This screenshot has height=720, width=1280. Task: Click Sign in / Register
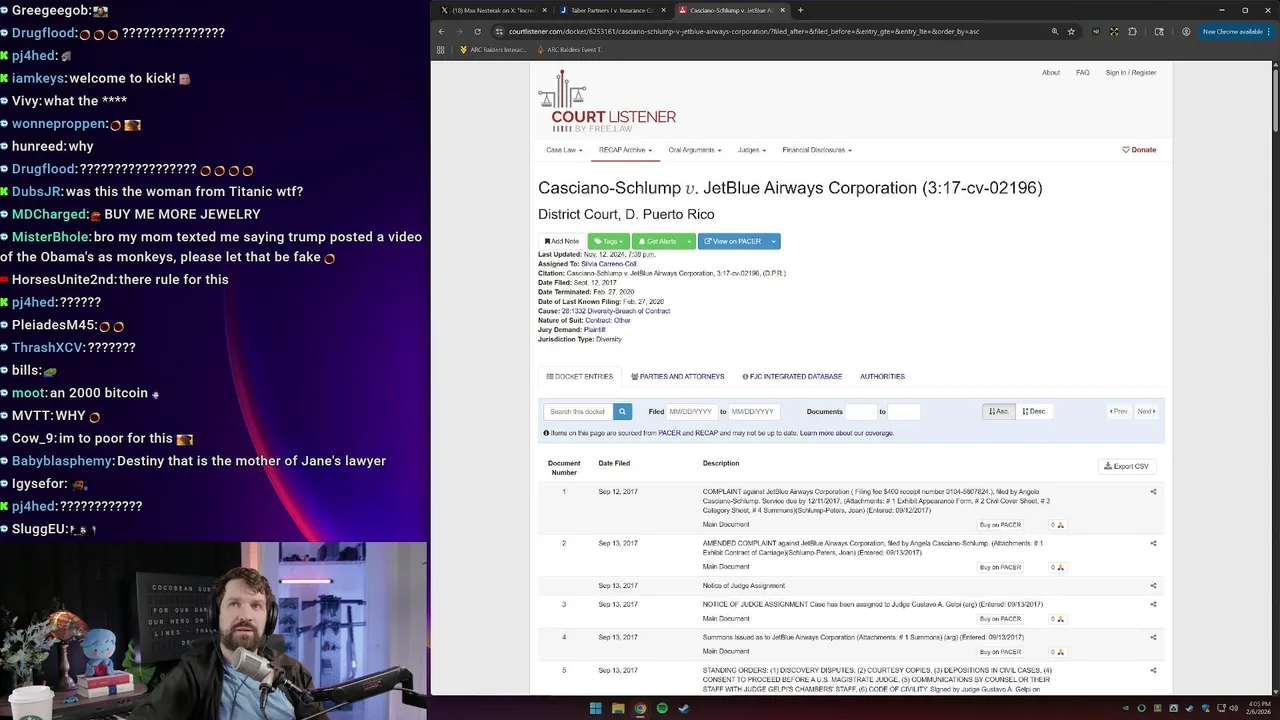[1131, 73]
